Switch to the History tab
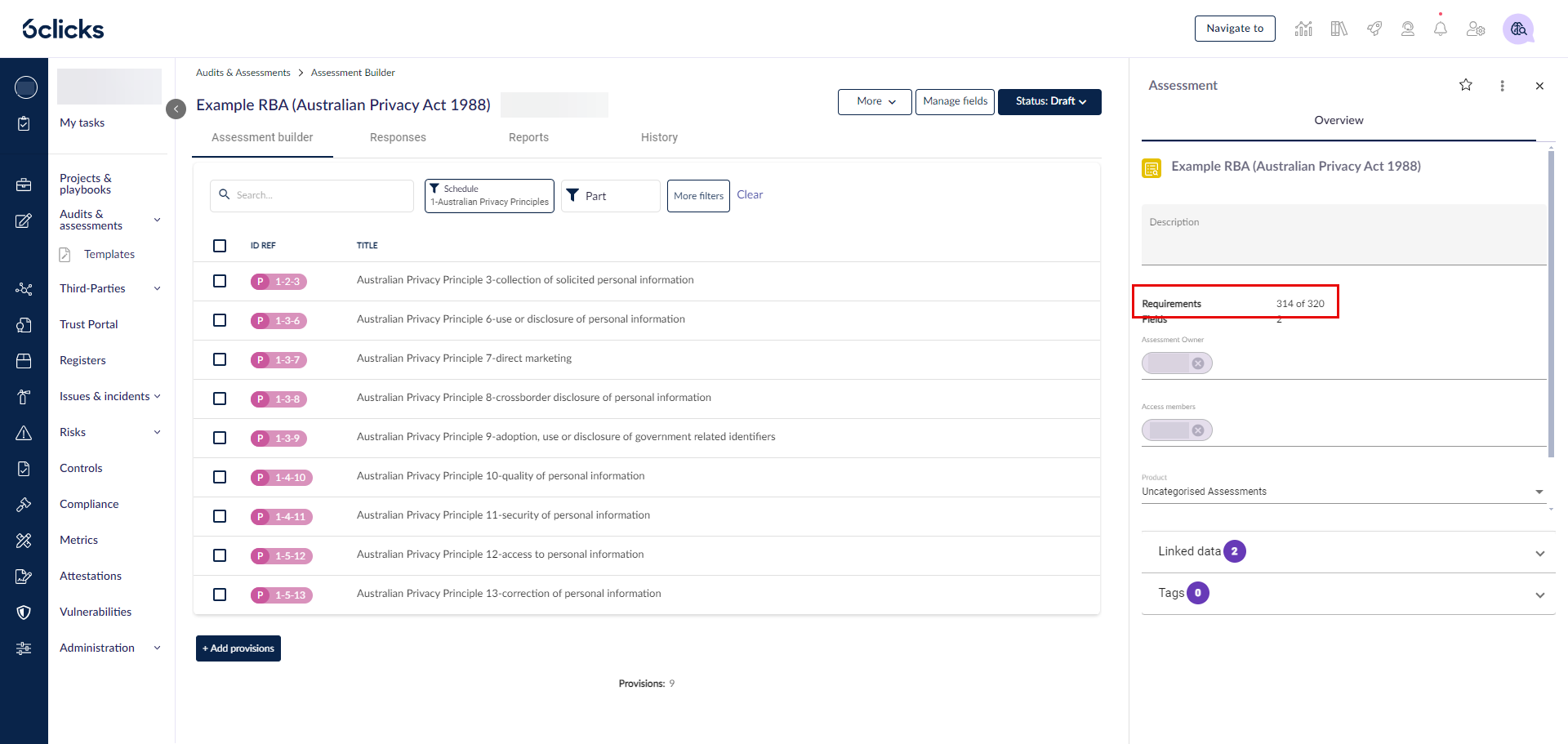1568x744 pixels. tap(659, 137)
